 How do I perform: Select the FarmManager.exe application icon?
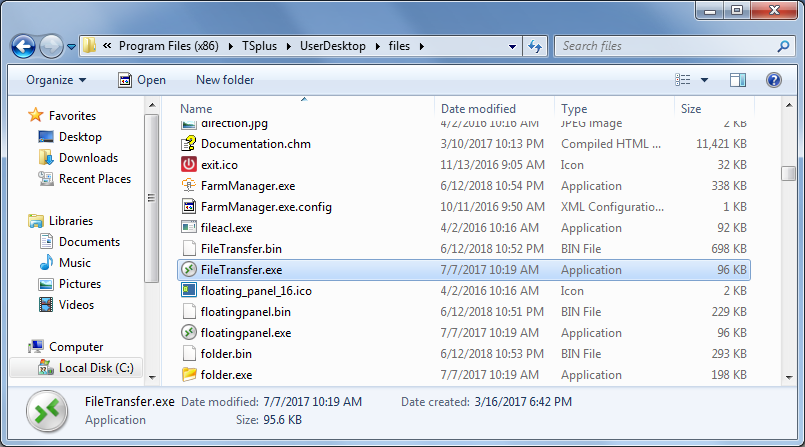189,186
